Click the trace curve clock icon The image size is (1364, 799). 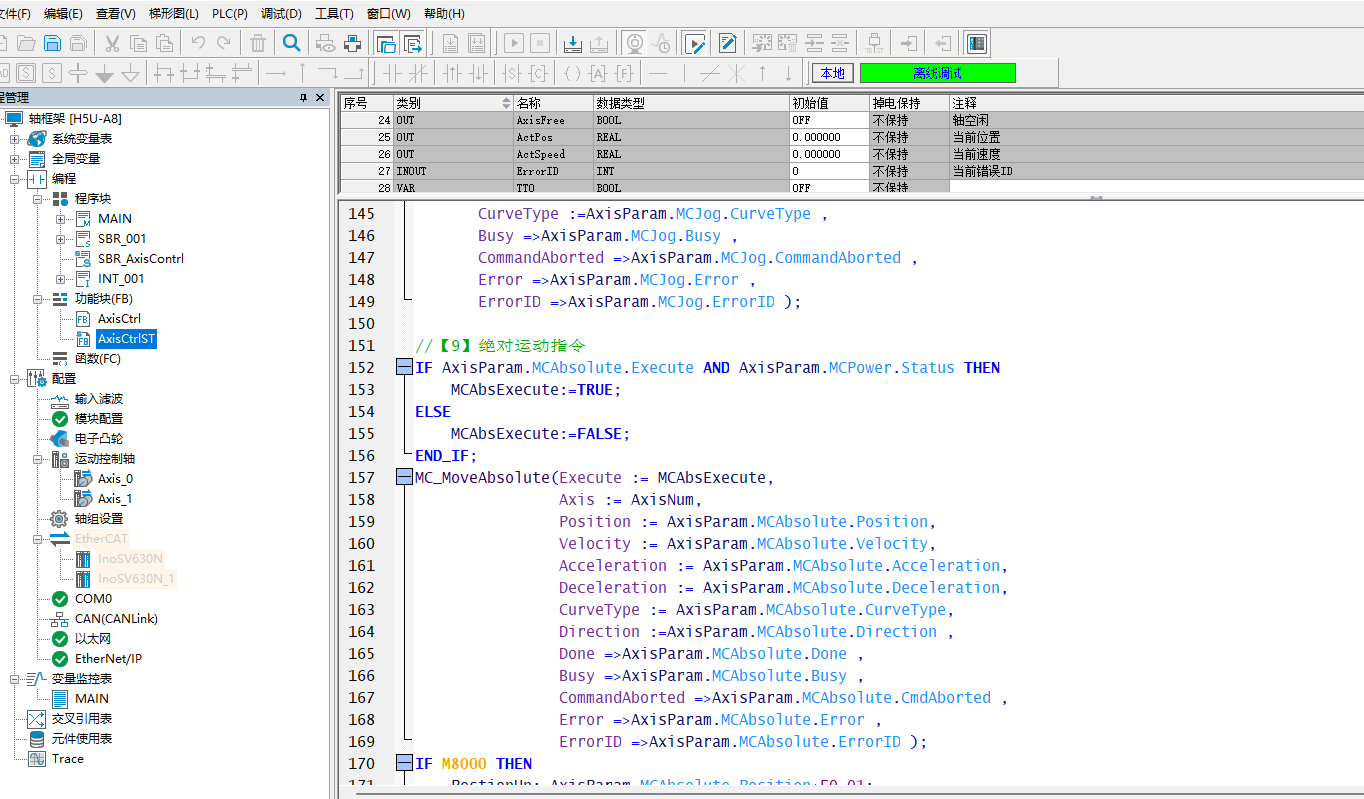pos(660,43)
